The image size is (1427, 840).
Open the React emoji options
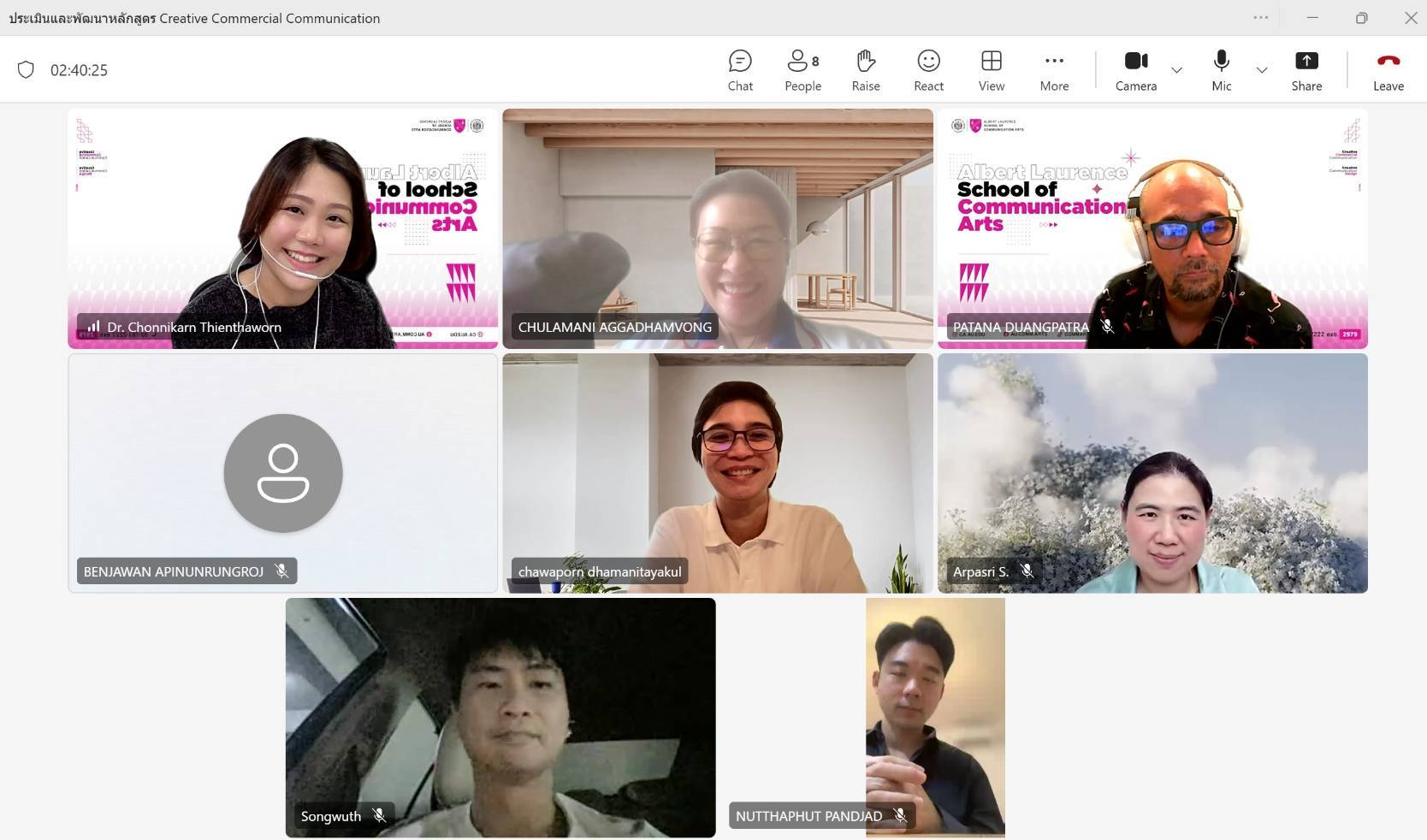928,70
